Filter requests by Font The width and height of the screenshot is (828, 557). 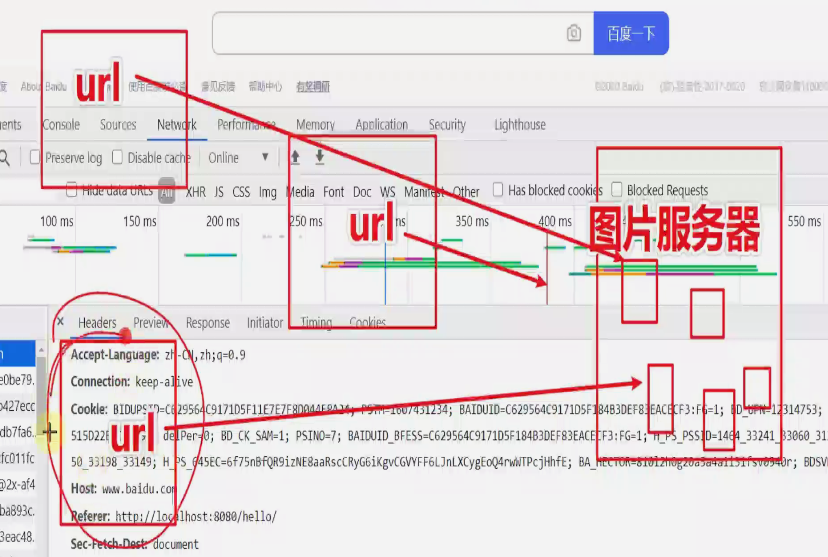pos(334,192)
